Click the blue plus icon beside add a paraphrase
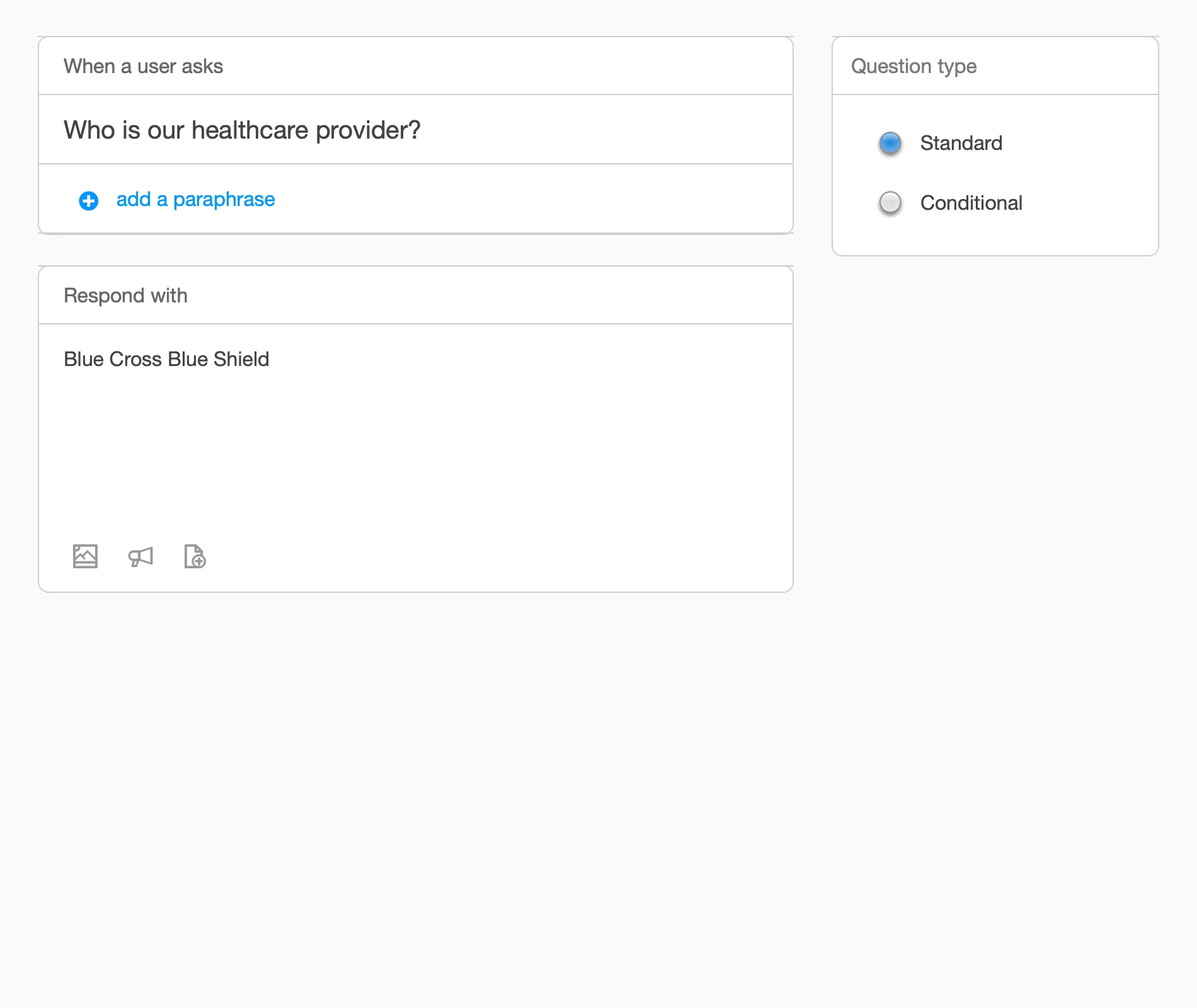This screenshot has height=1008, width=1197. click(x=88, y=201)
